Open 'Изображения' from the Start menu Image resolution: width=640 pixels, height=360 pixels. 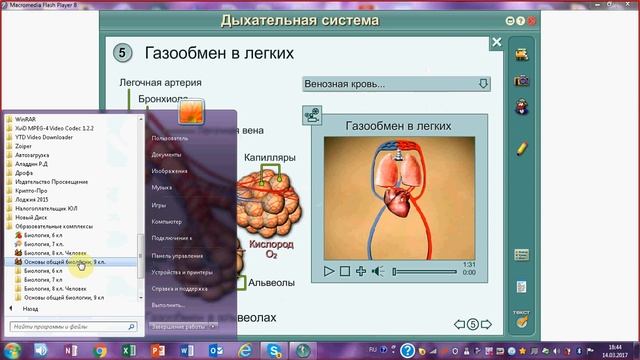pyautogui.click(x=169, y=171)
